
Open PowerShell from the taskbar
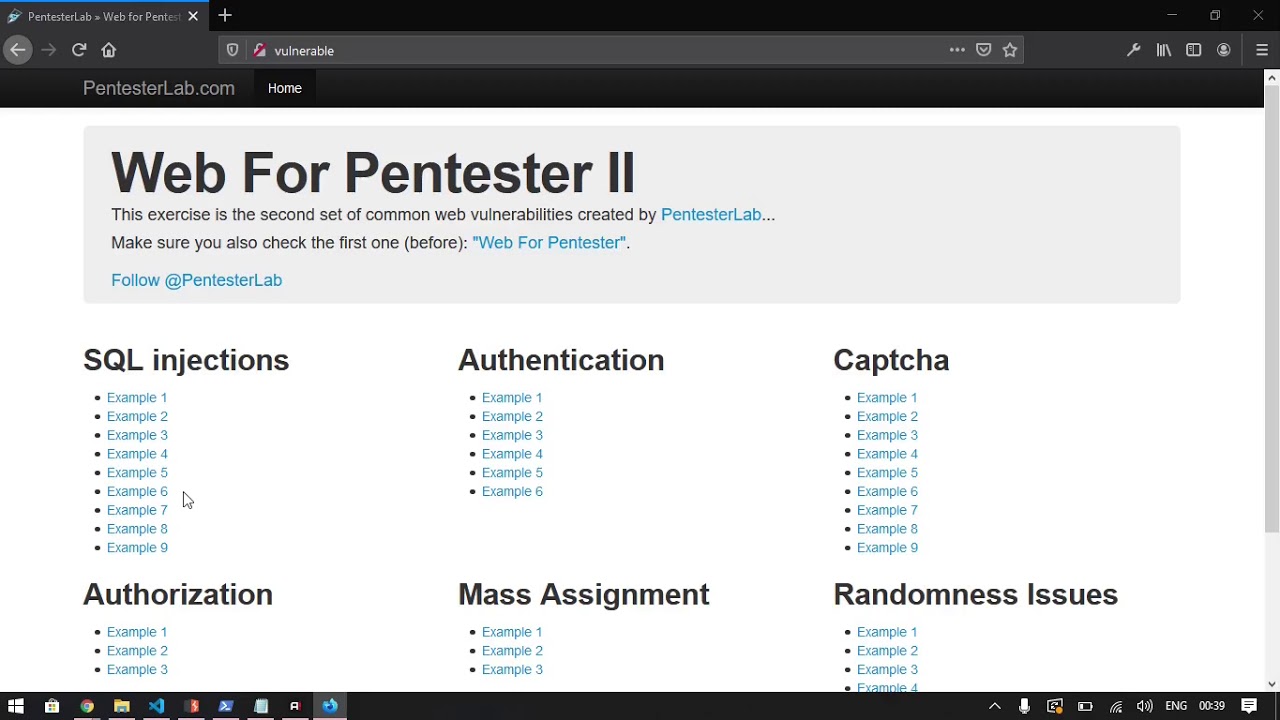[x=226, y=706]
